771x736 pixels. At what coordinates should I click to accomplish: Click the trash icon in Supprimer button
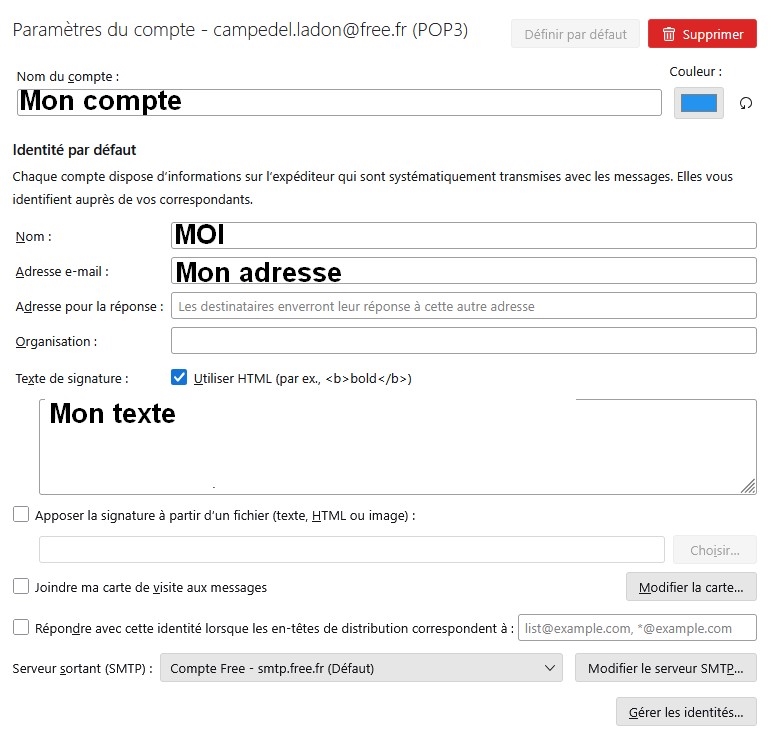click(669, 34)
